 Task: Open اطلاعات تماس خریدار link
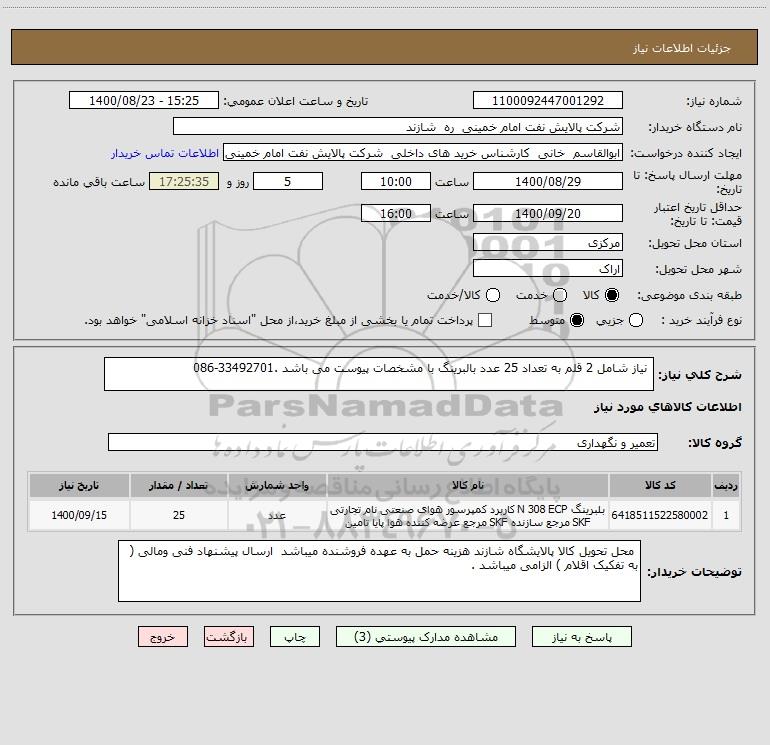[x=165, y=153]
